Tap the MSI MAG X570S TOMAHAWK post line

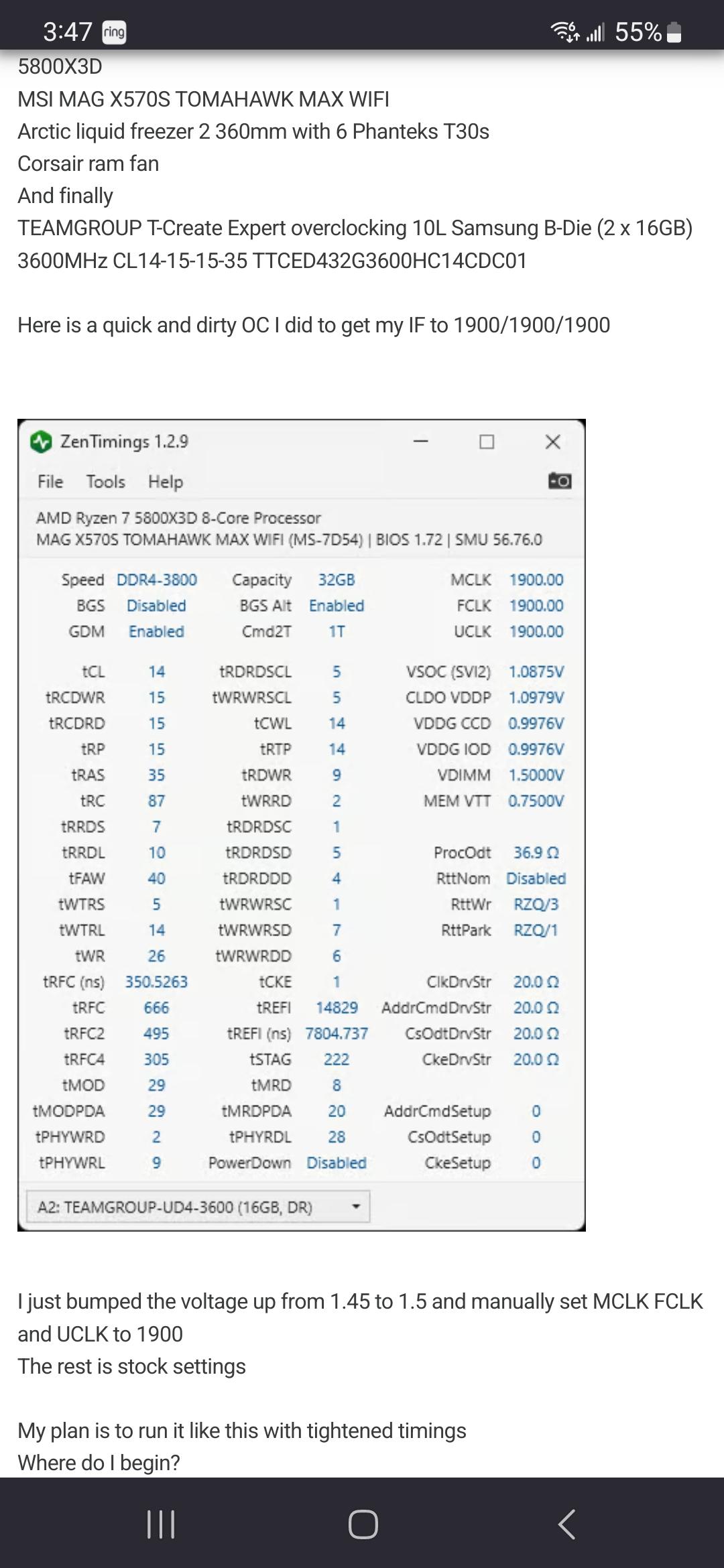click(203, 99)
